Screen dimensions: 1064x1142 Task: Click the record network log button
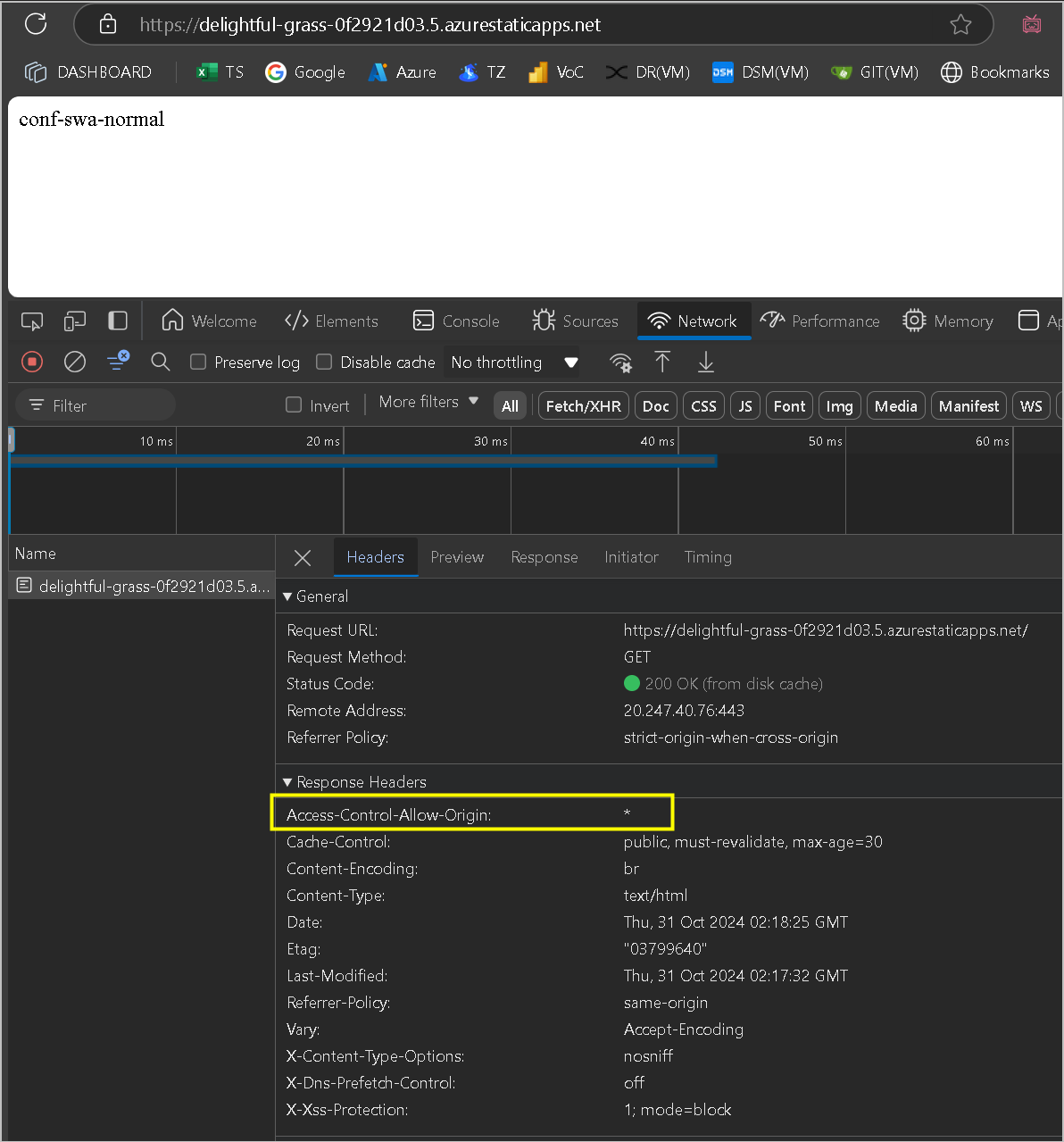[32, 362]
